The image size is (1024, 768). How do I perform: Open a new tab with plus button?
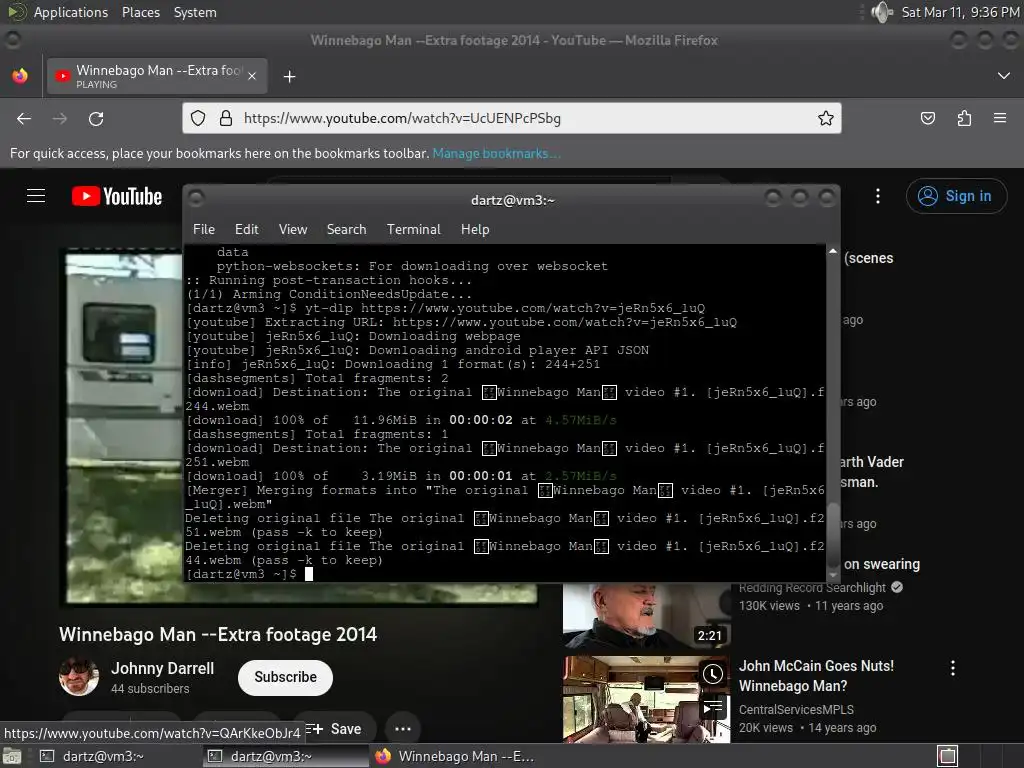[289, 76]
